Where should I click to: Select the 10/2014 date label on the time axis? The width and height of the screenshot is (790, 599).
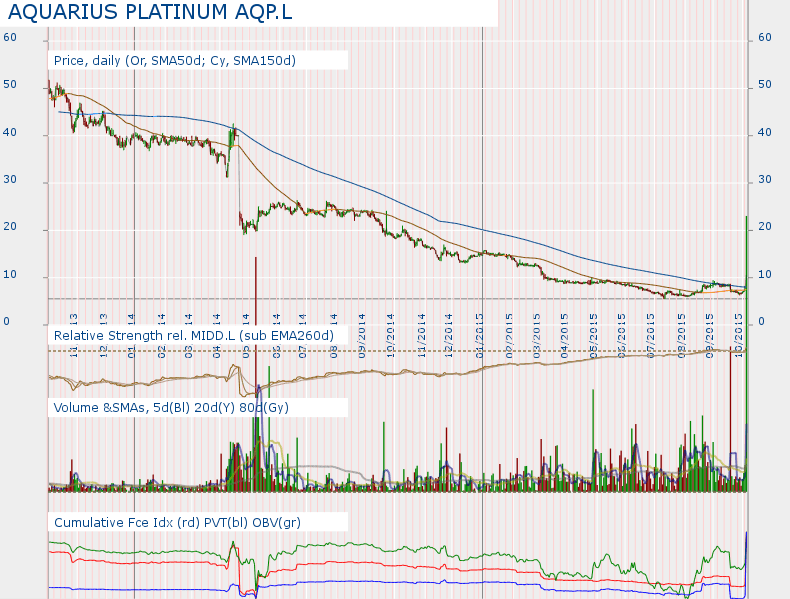click(390, 336)
